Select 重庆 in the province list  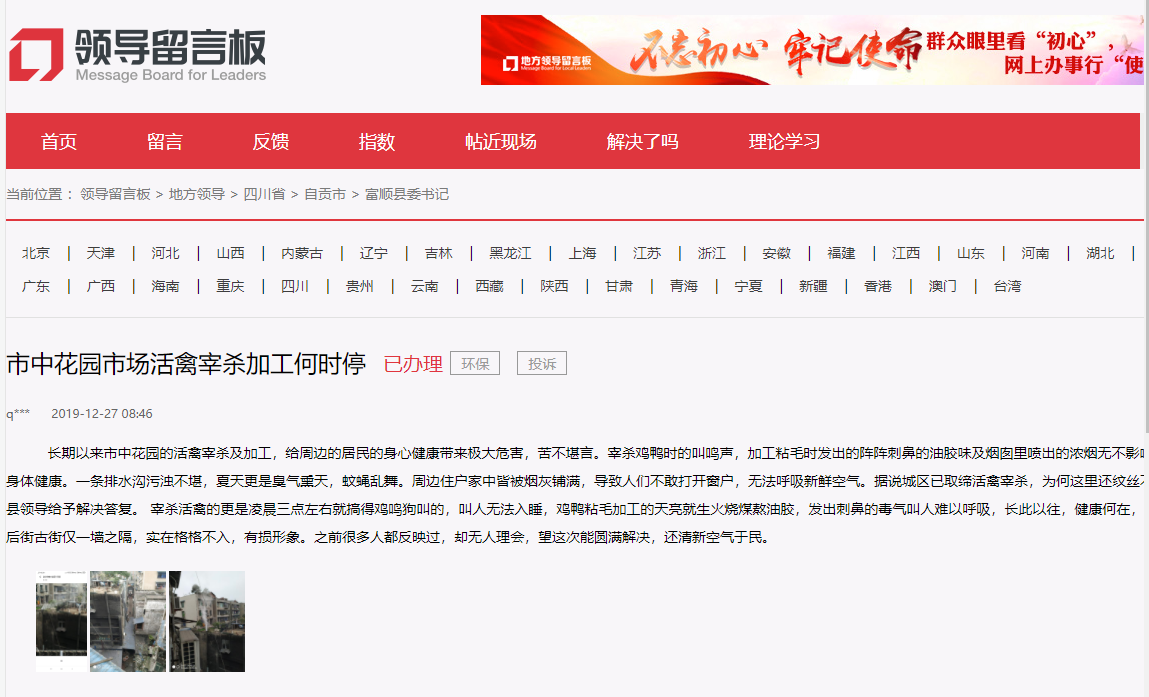pyautogui.click(x=230, y=286)
